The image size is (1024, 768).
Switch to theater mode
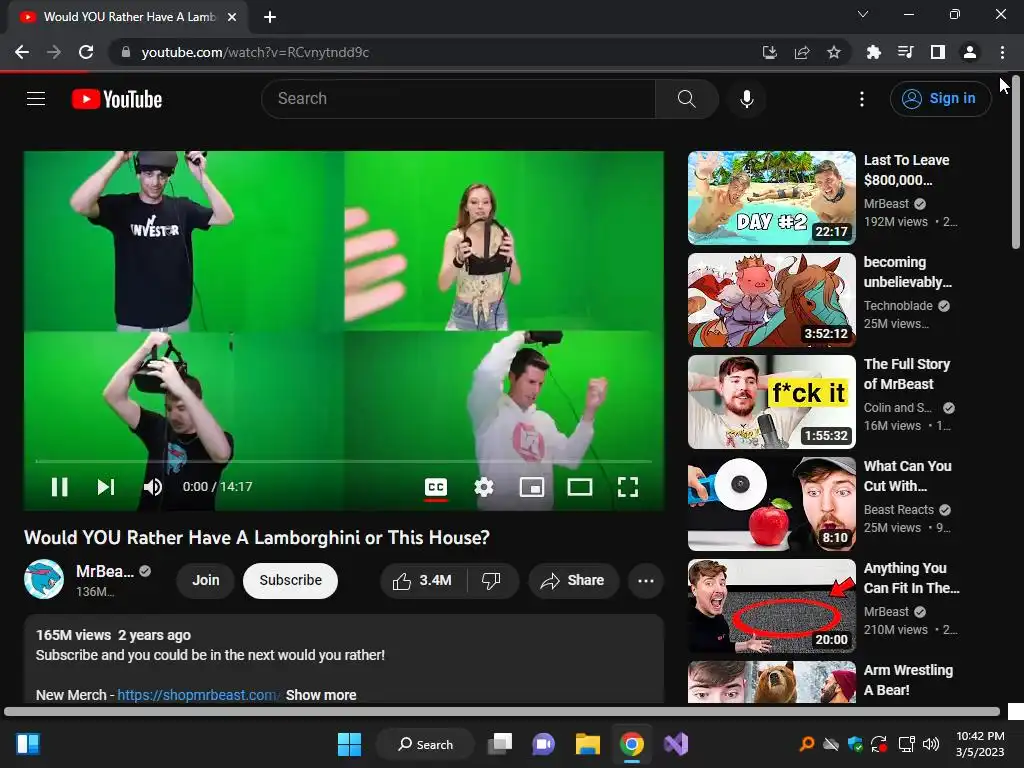[580, 487]
